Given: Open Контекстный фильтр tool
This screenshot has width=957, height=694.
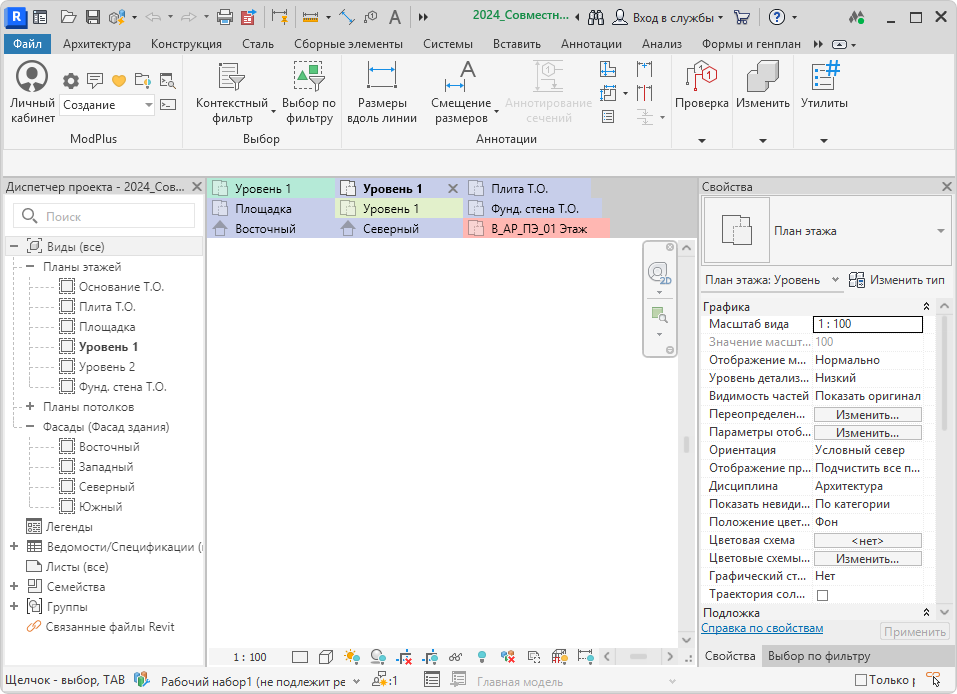Looking at the screenshot, I should pos(232,92).
